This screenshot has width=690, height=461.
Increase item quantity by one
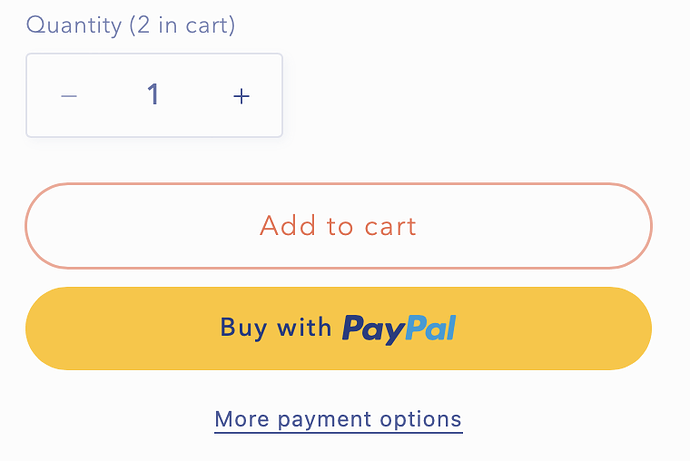pyautogui.click(x=241, y=96)
